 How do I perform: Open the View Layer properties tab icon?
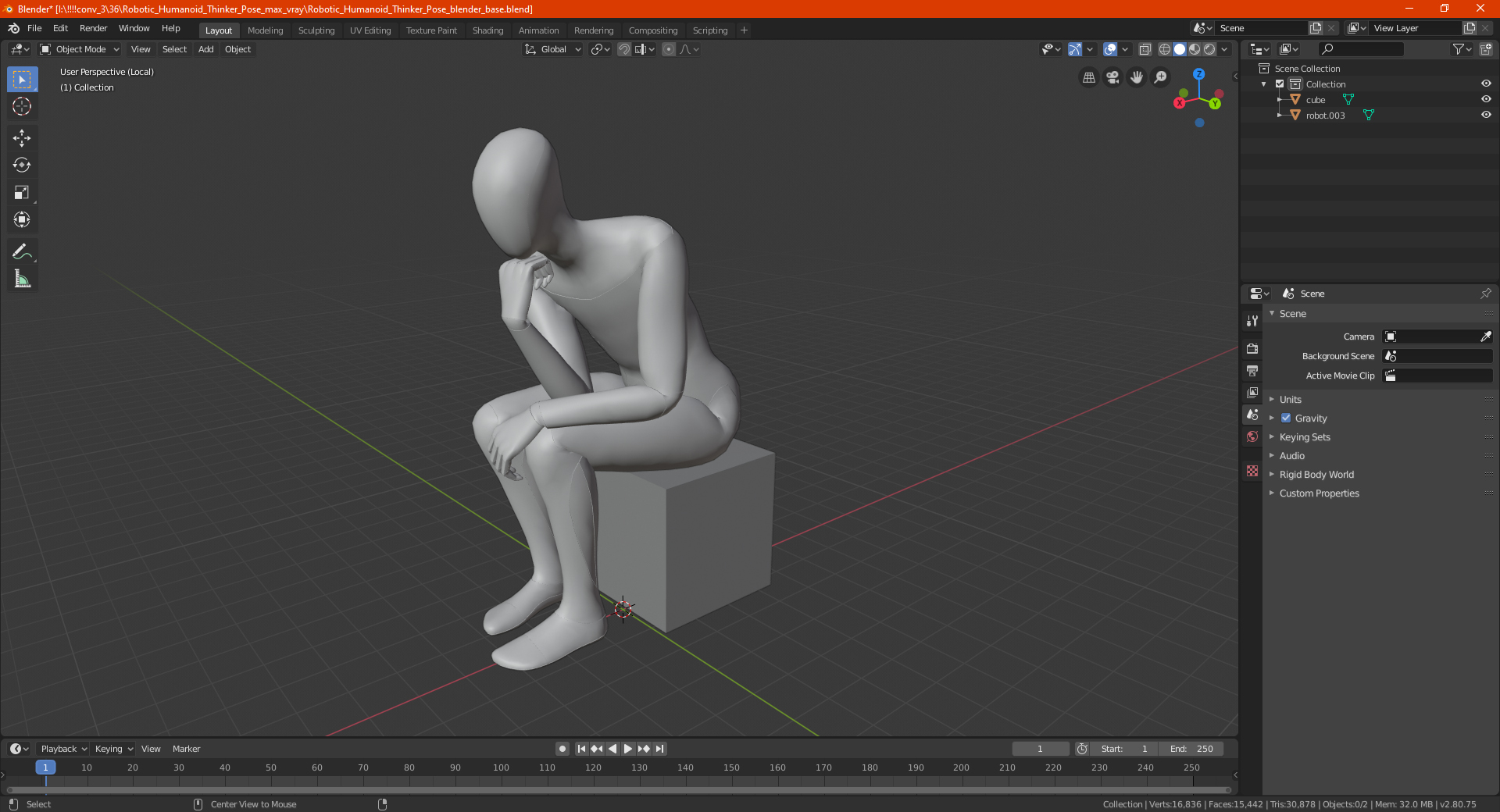coord(1252,392)
